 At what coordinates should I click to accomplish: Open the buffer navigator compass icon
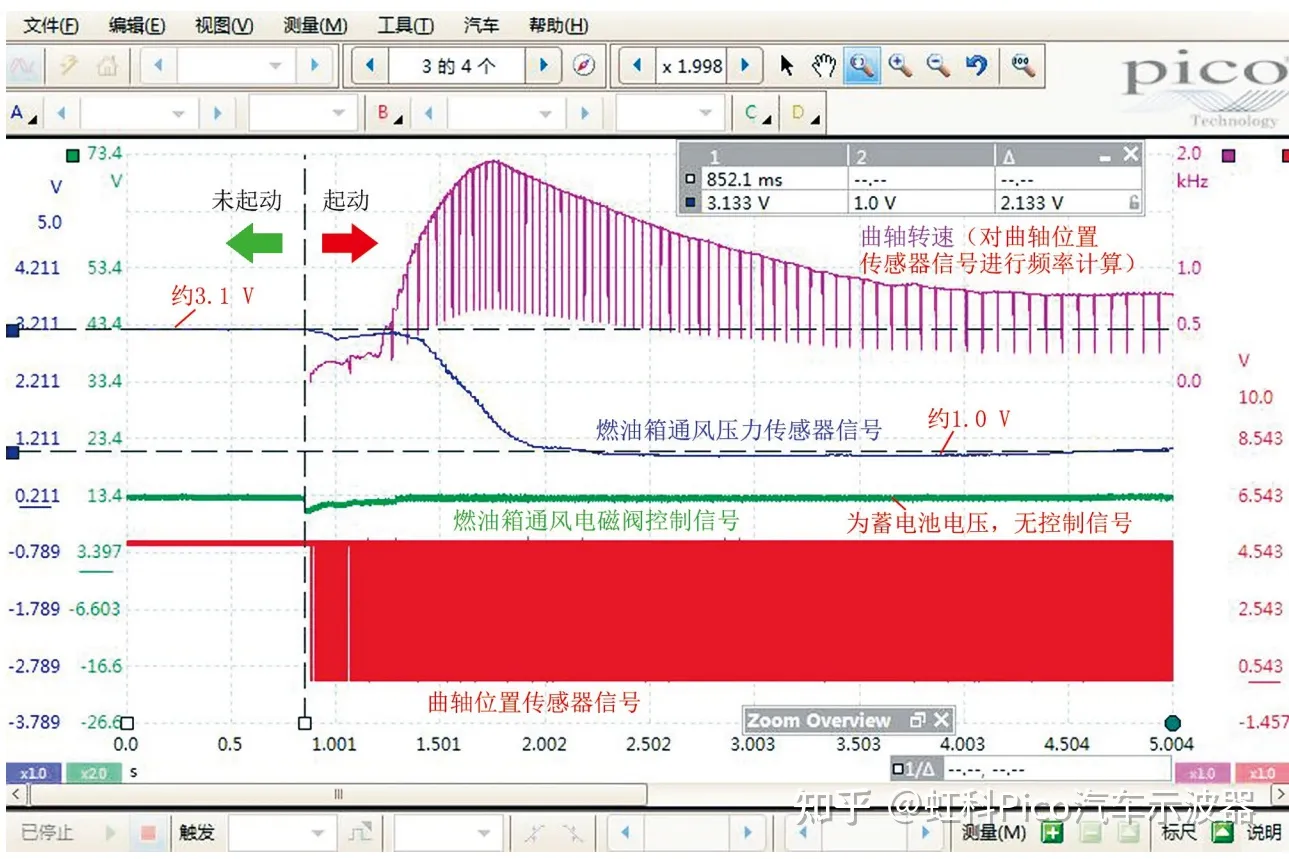coord(585,66)
